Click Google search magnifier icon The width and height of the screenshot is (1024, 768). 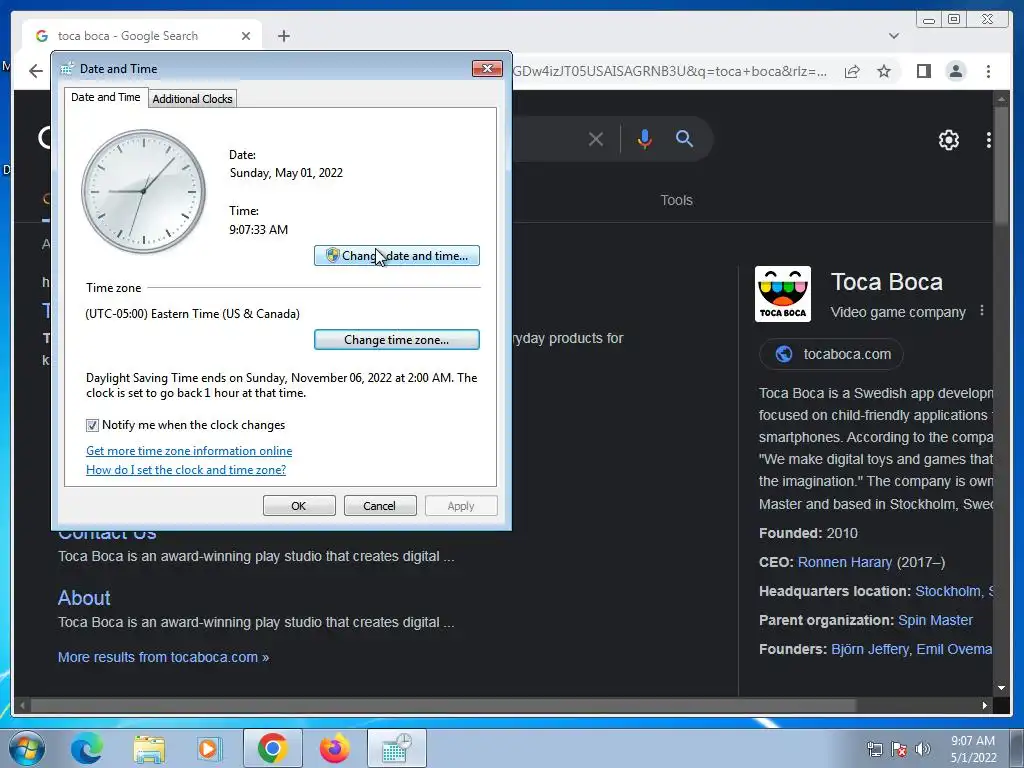[x=684, y=138]
